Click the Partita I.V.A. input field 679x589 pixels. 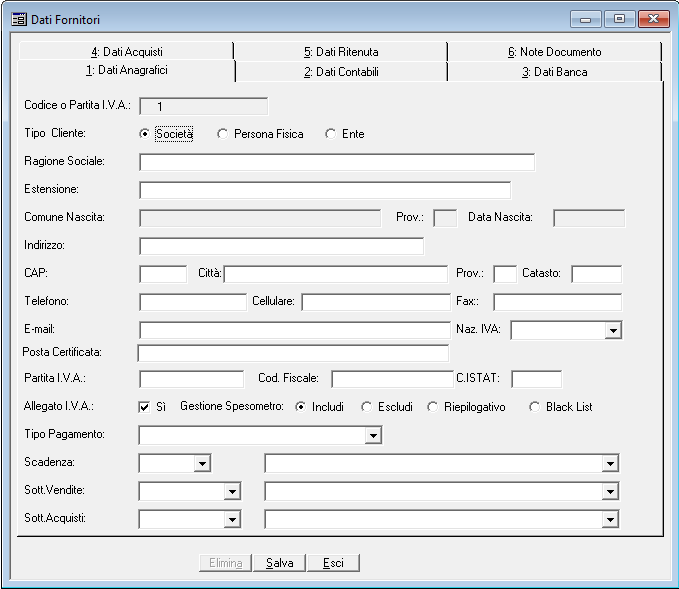point(191,379)
